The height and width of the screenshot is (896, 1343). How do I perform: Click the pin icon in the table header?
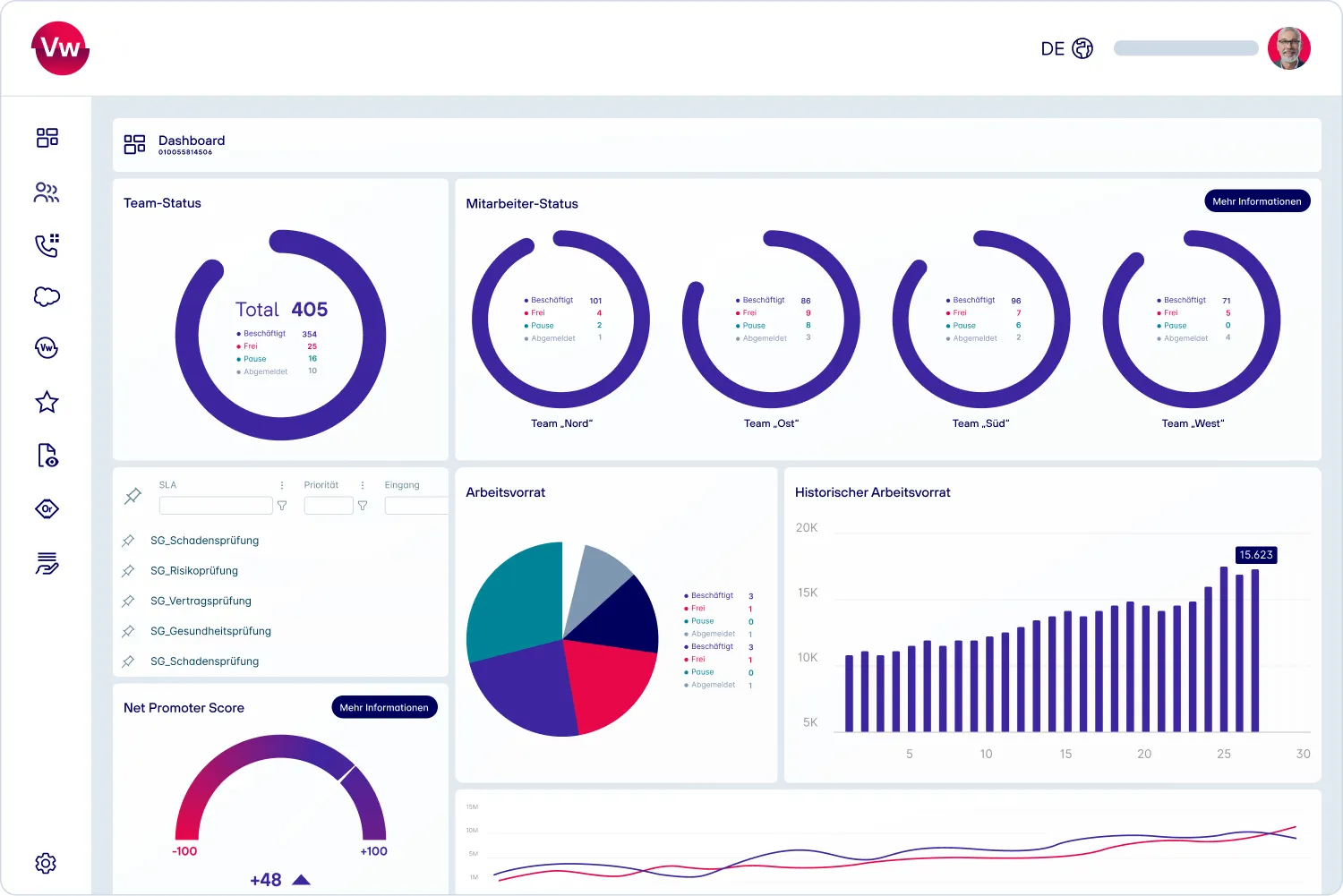133,495
